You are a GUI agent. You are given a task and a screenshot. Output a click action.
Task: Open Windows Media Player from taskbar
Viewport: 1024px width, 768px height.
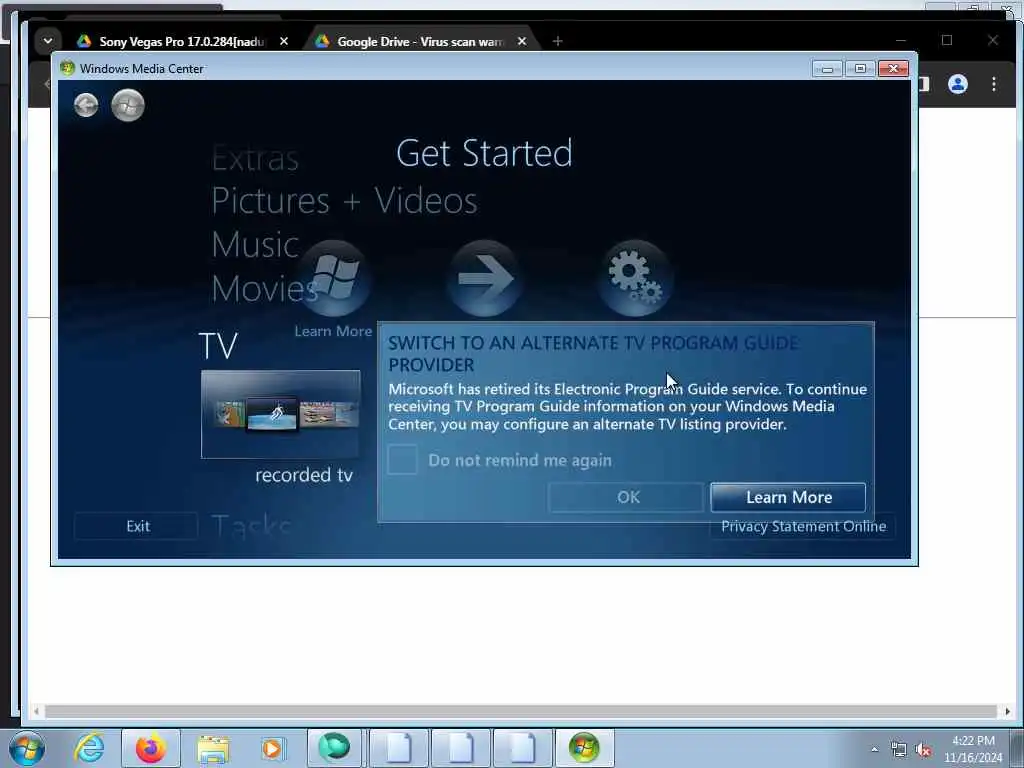pyautogui.click(x=272, y=748)
